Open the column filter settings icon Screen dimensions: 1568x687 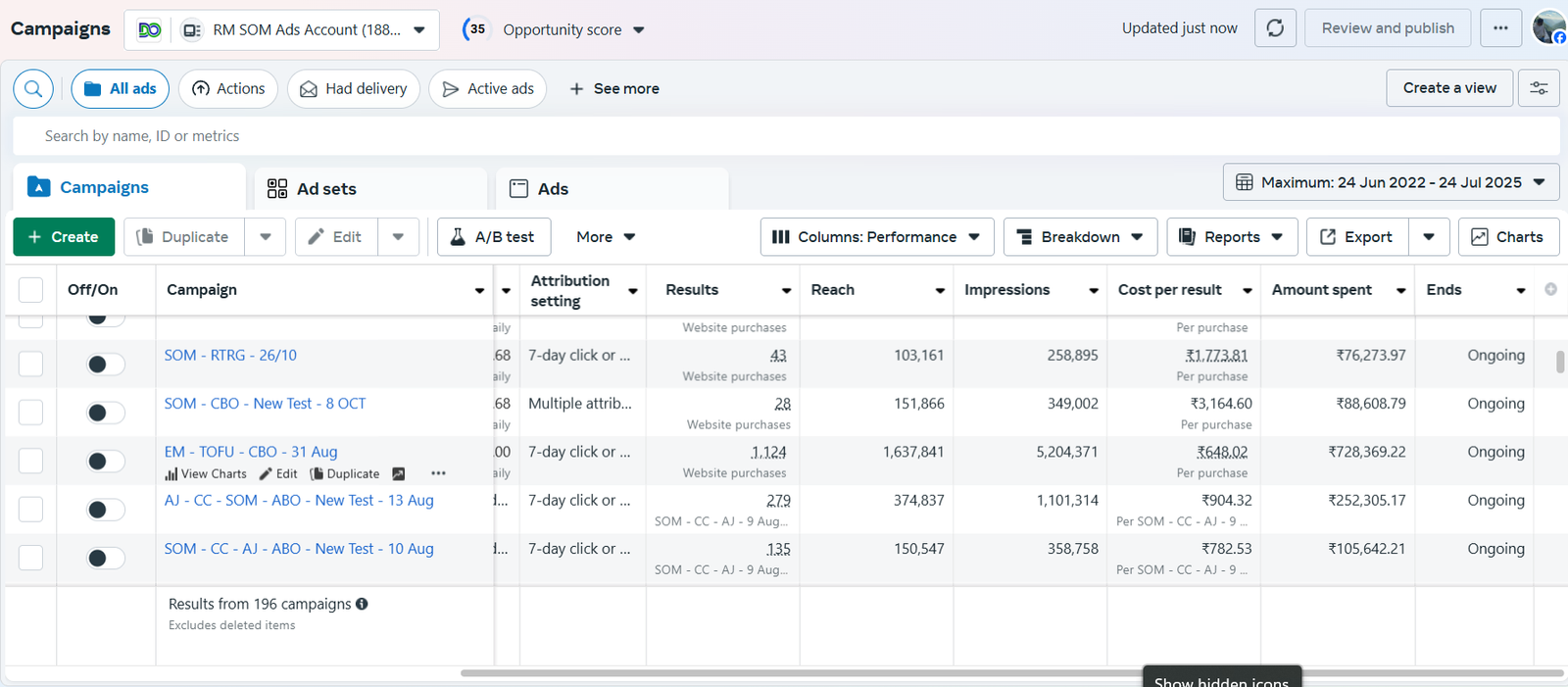click(1539, 88)
